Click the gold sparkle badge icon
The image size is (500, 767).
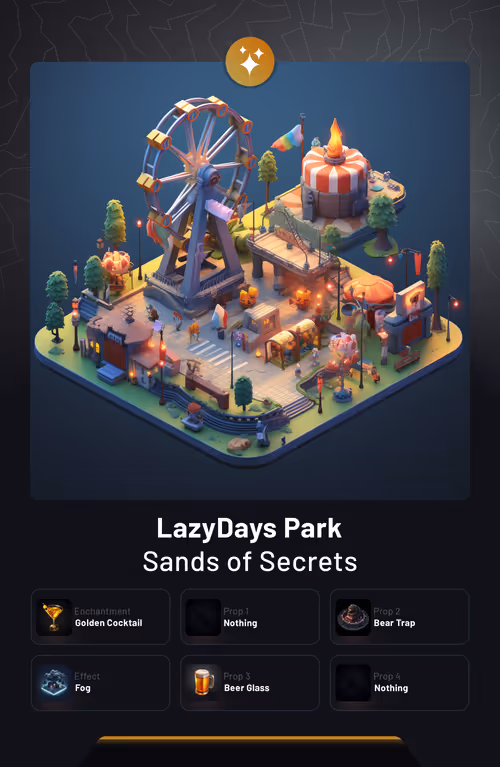(250, 62)
